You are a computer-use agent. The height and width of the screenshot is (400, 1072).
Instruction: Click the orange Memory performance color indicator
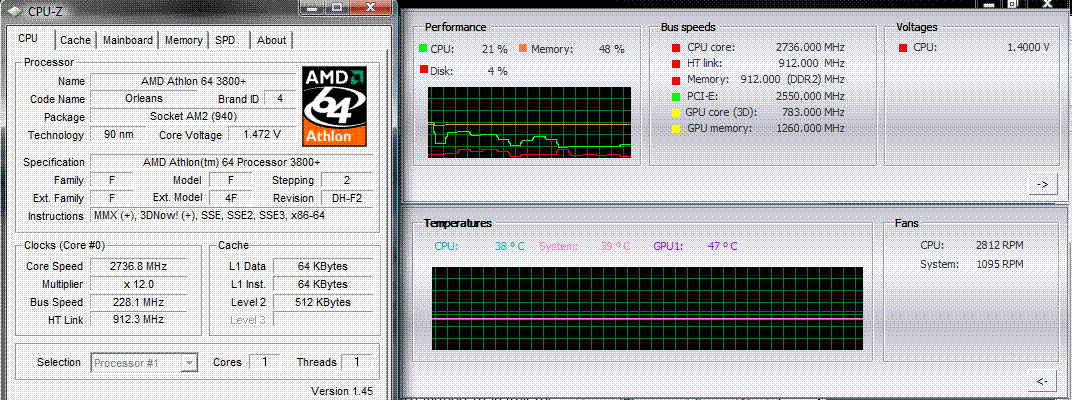pos(523,49)
